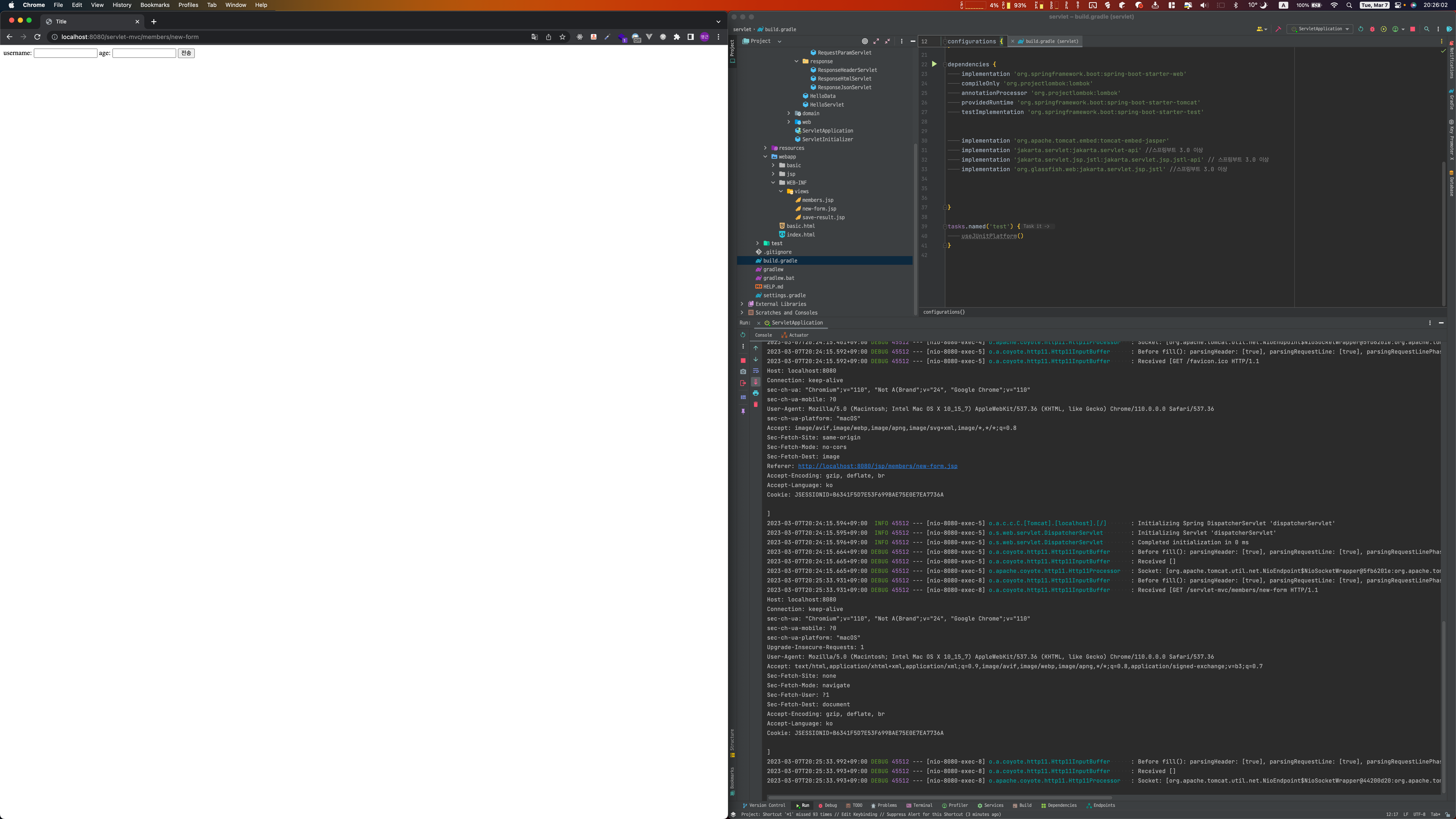The height and width of the screenshot is (819, 1456).
Task: Expand all in the Project panel
Action: point(876,41)
